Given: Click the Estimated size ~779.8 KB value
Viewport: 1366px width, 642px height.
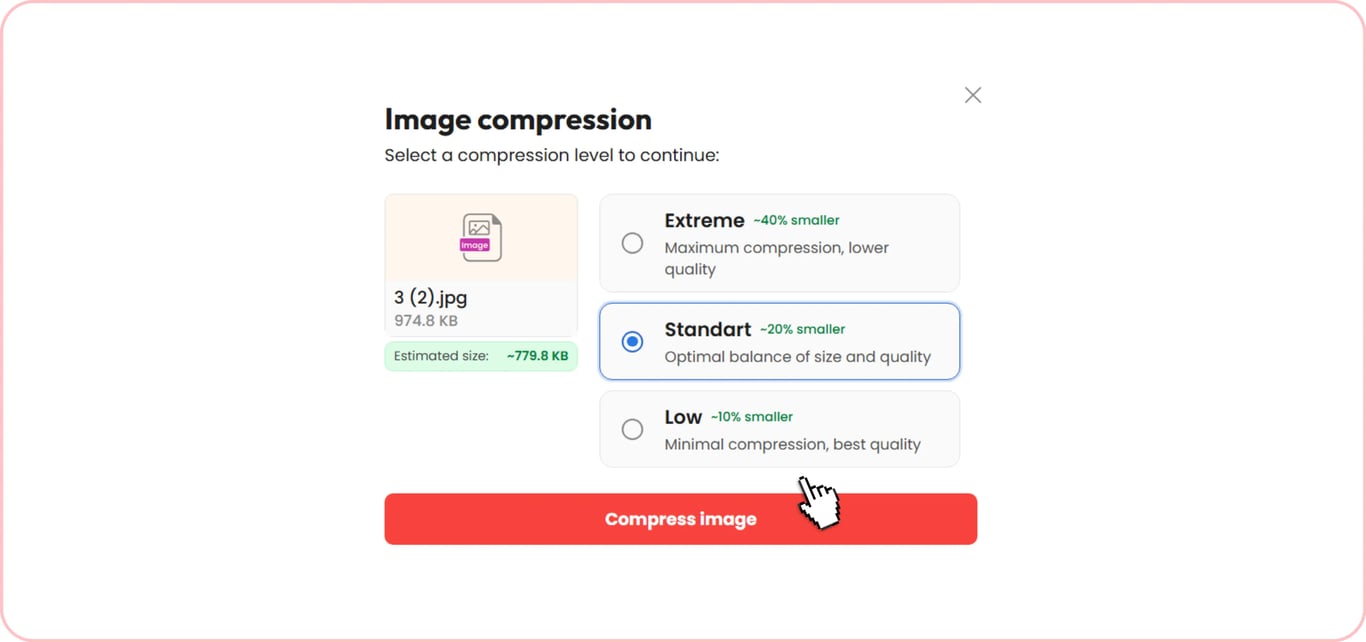Looking at the screenshot, I should [537, 356].
